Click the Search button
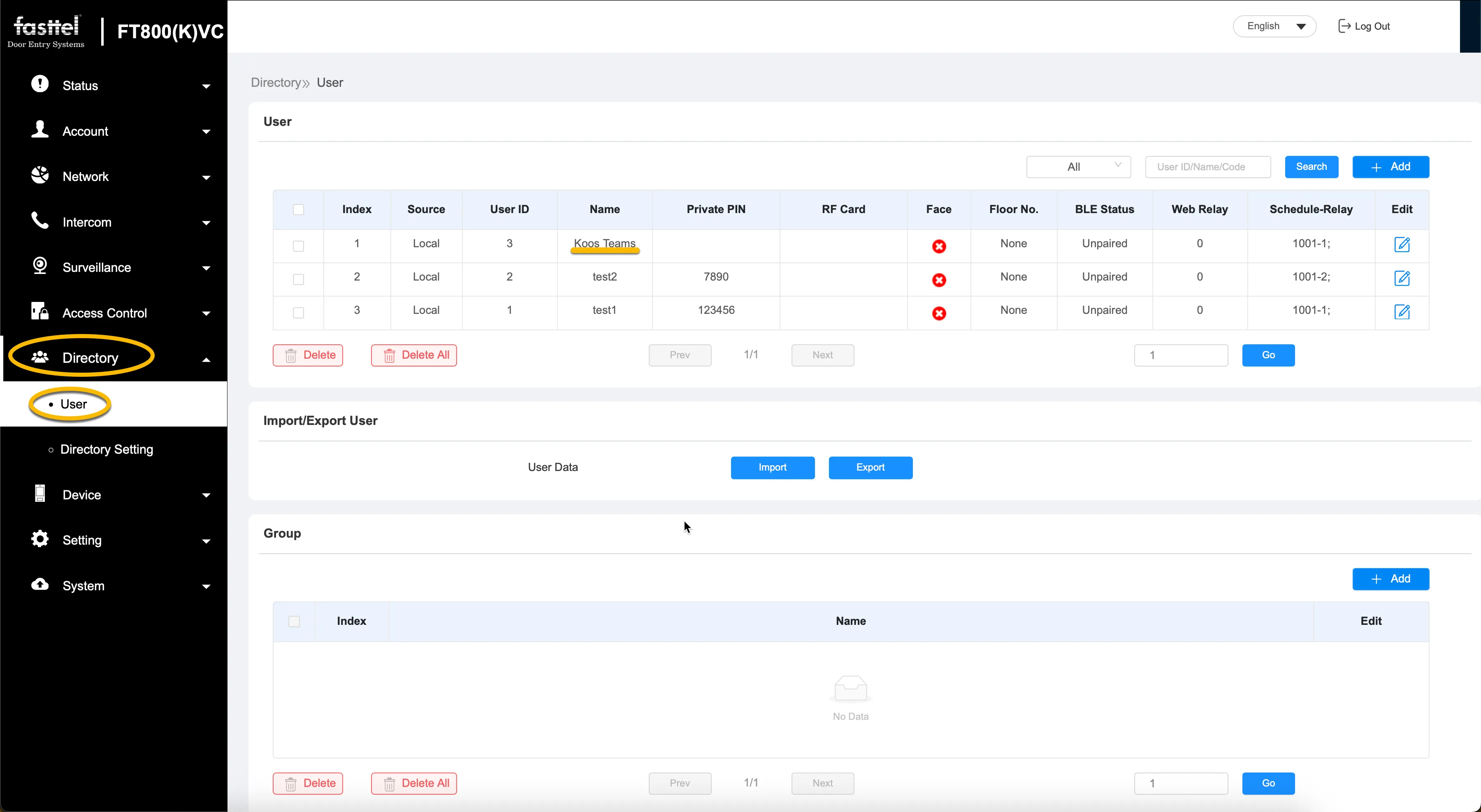The height and width of the screenshot is (812, 1481). [x=1312, y=167]
